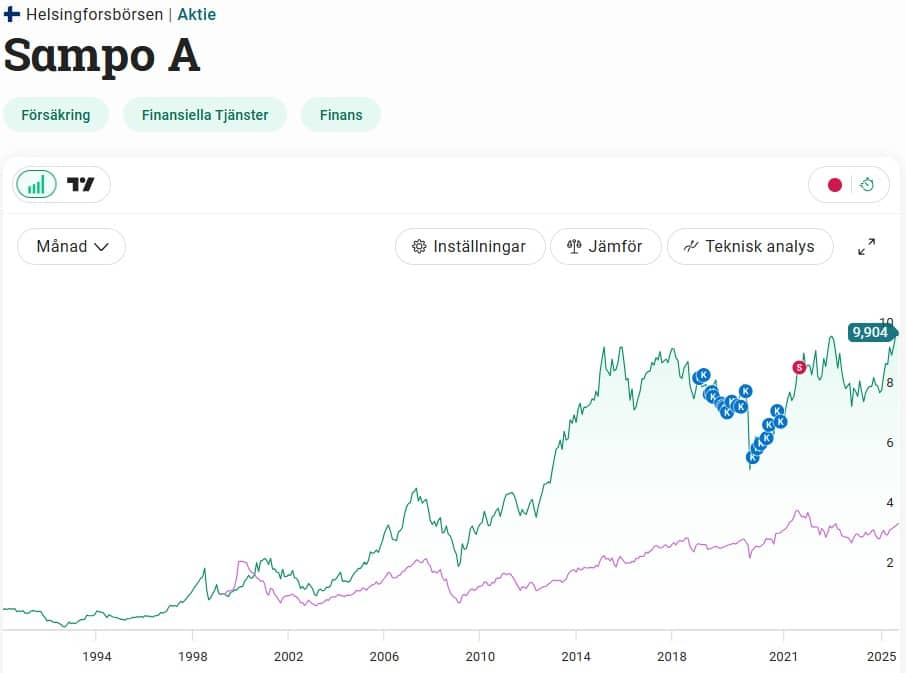Open the Månad period dropdown
The width and height of the screenshot is (906, 673).
[72, 246]
